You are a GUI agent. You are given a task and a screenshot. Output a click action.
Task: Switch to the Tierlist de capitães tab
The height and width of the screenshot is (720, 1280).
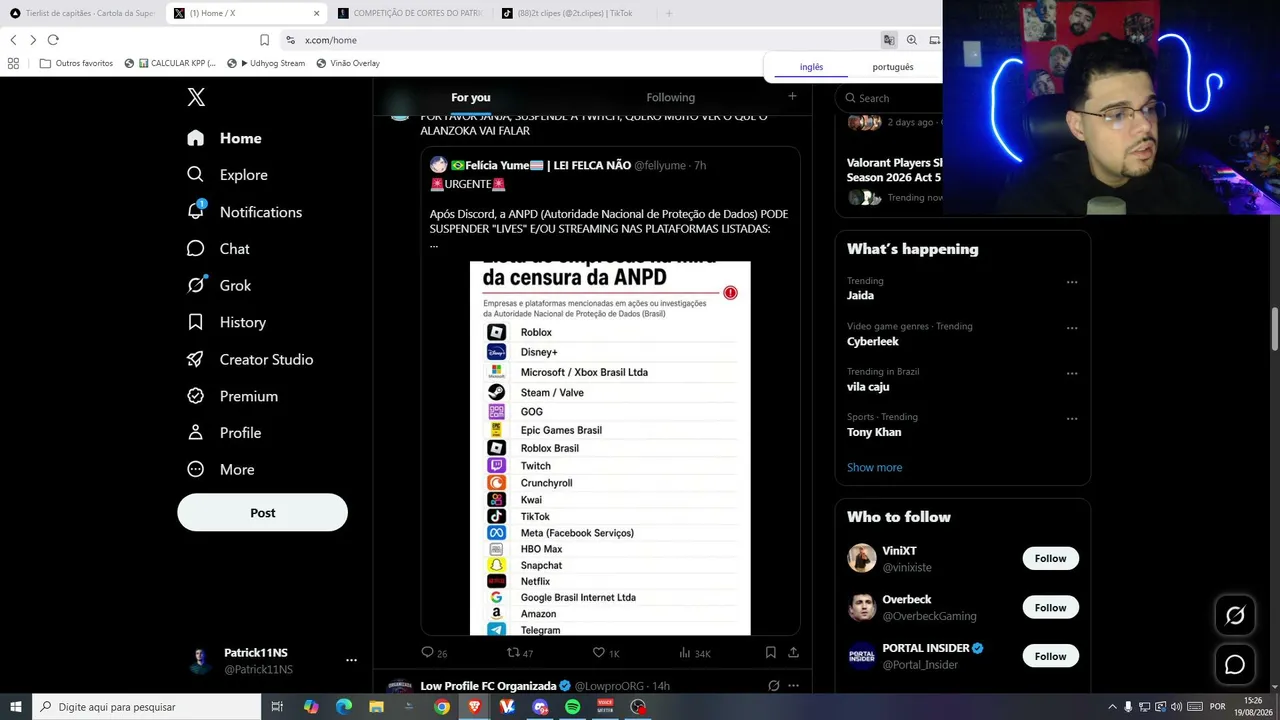(x=82, y=13)
